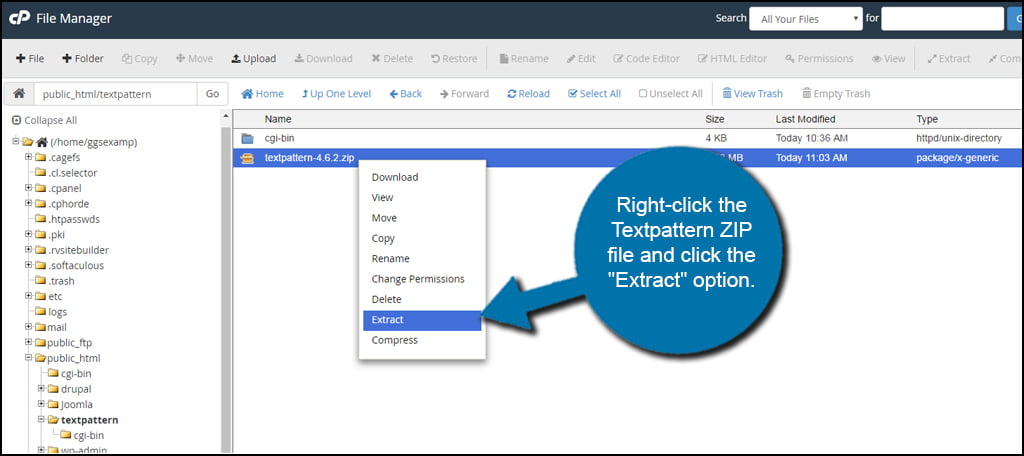Click the Go button next to path

click(x=212, y=94)
